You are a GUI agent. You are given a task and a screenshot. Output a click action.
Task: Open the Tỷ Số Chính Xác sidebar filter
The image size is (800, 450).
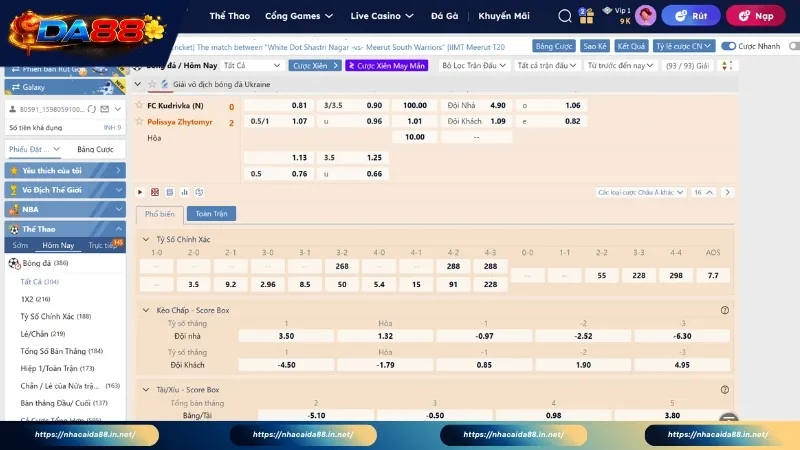tap(56, 316)
